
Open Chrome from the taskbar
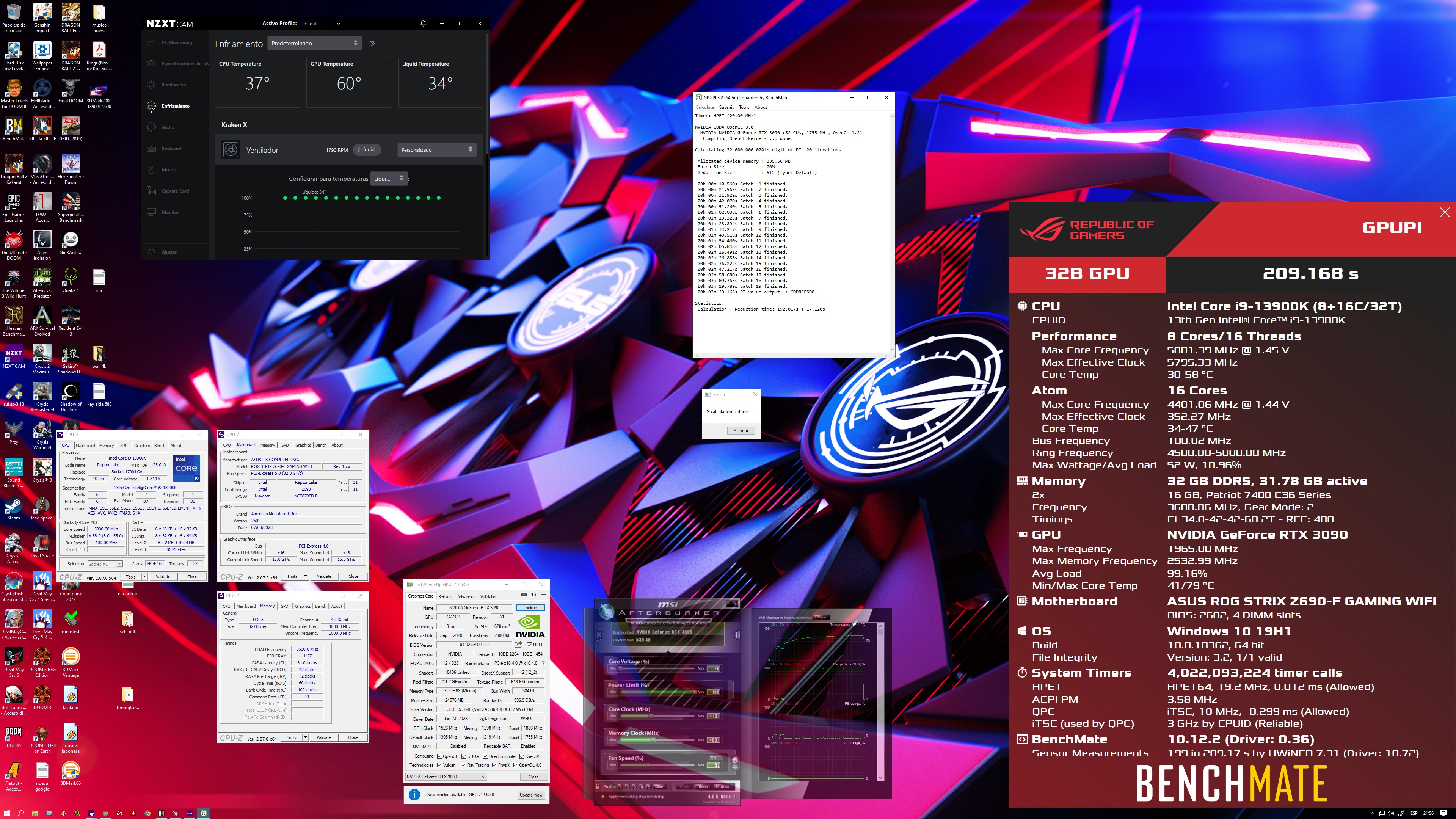[x=147, y=813]
